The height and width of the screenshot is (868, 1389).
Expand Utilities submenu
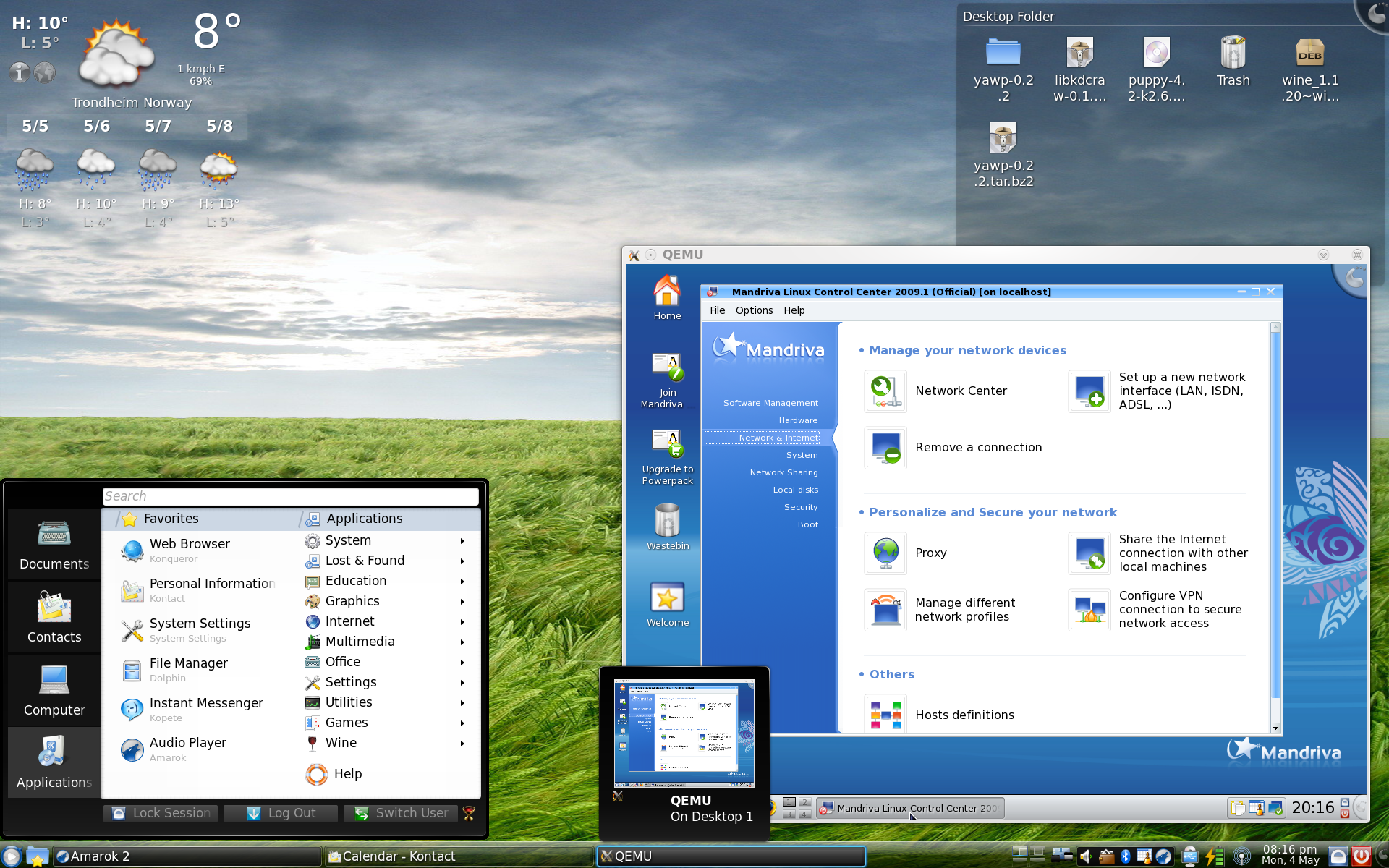point(384,702)
